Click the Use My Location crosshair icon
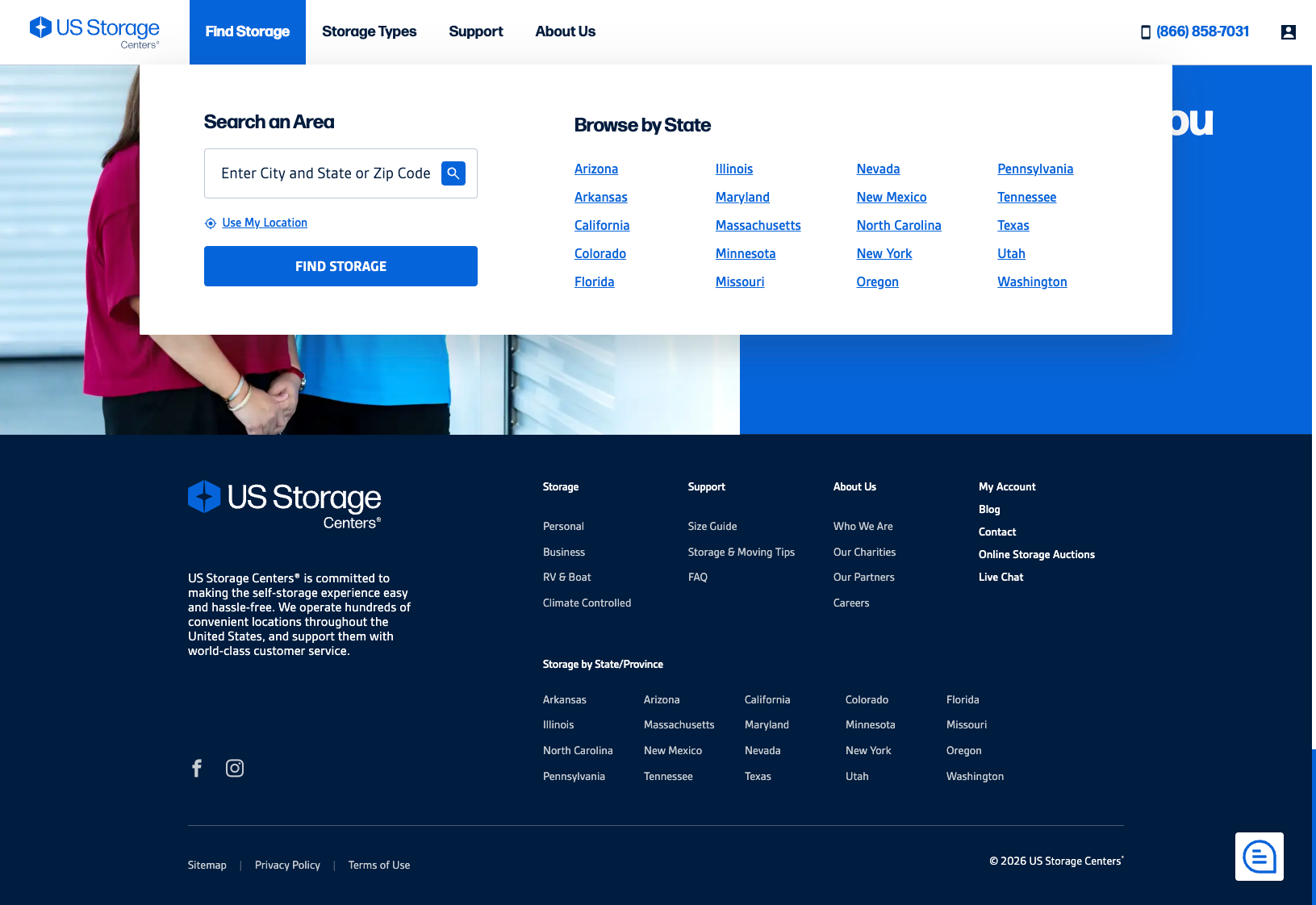This screenshot has height=905, width=1316. (210, 223)
